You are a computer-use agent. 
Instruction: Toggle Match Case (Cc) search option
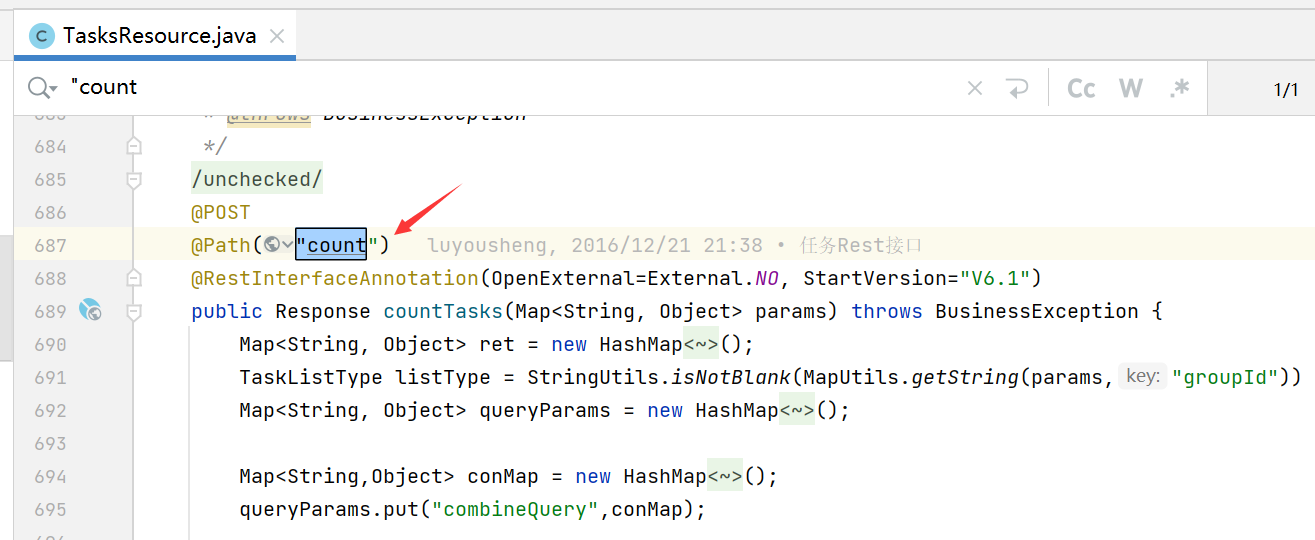point(1081,88)
